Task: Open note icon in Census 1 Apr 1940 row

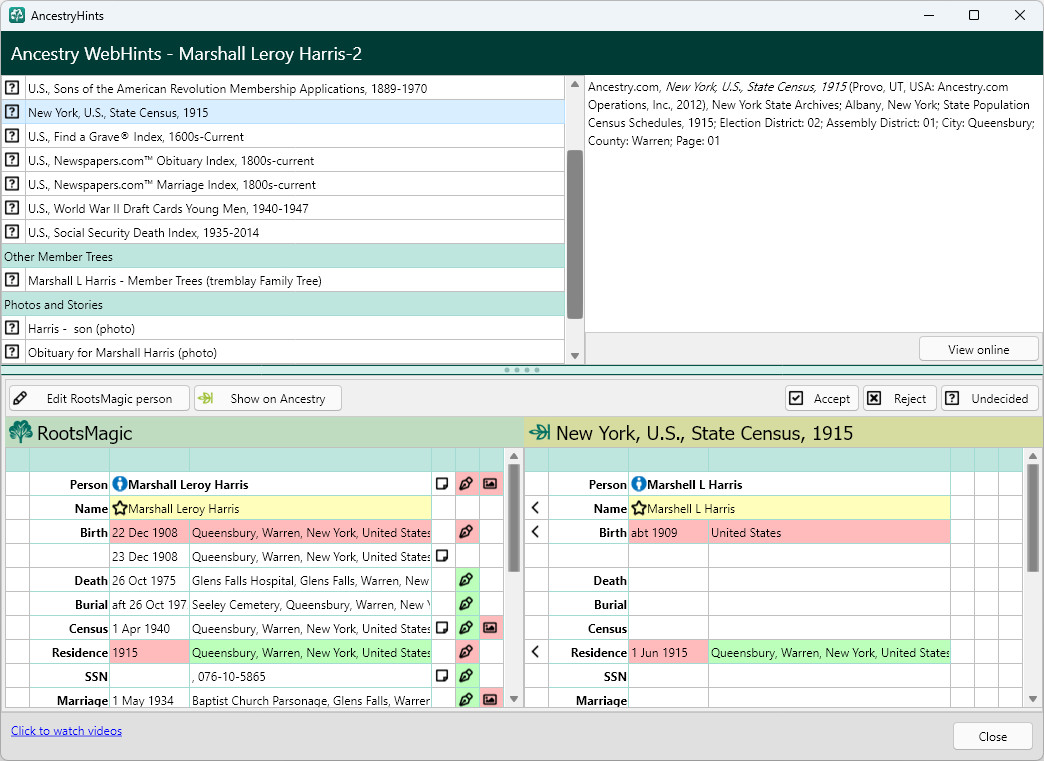Action: (x=442, y=628)
